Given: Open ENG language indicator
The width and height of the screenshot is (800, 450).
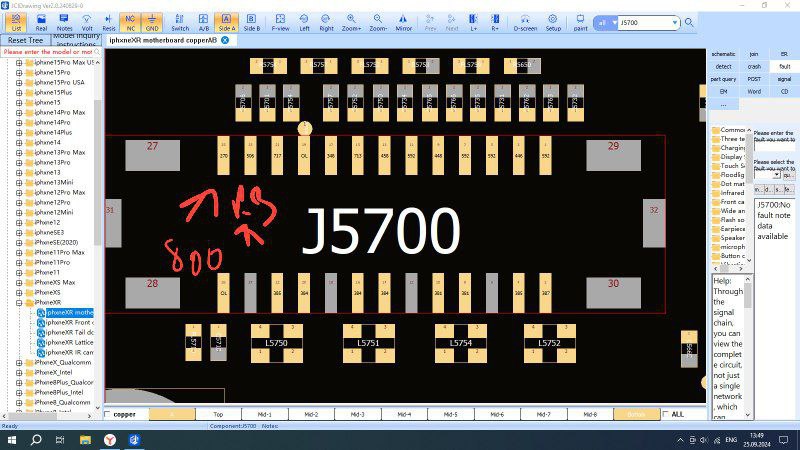Looking at the screenshot, I should click(x=731, y=440).
